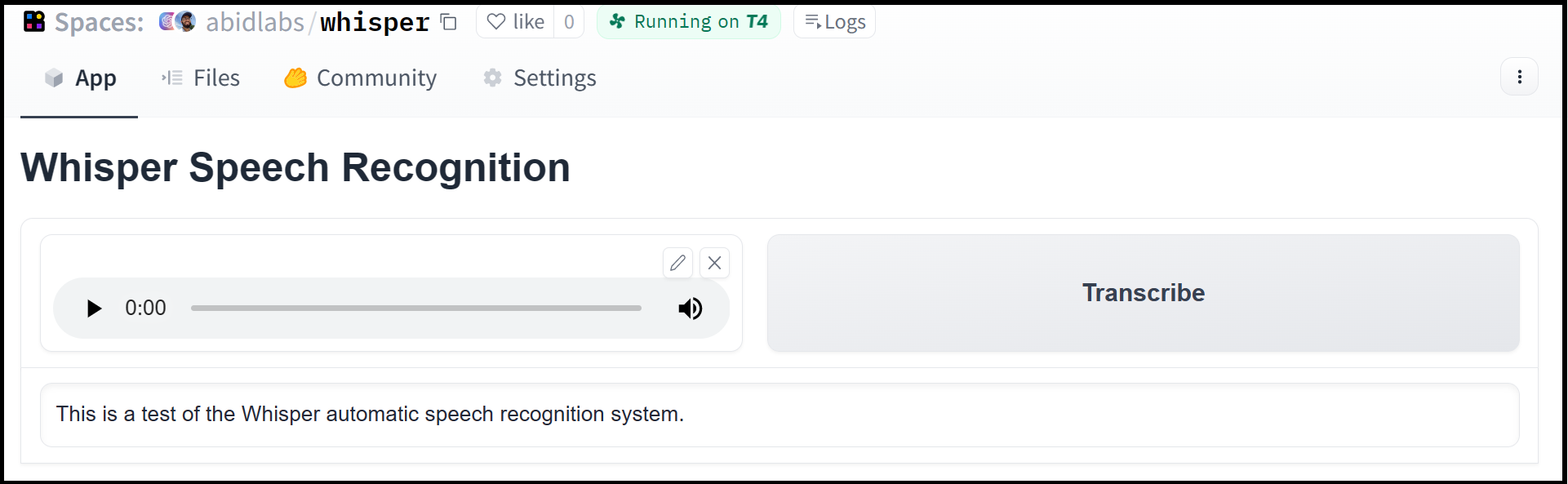
Task: Click the transcription output text box
Action: (779, 415)
